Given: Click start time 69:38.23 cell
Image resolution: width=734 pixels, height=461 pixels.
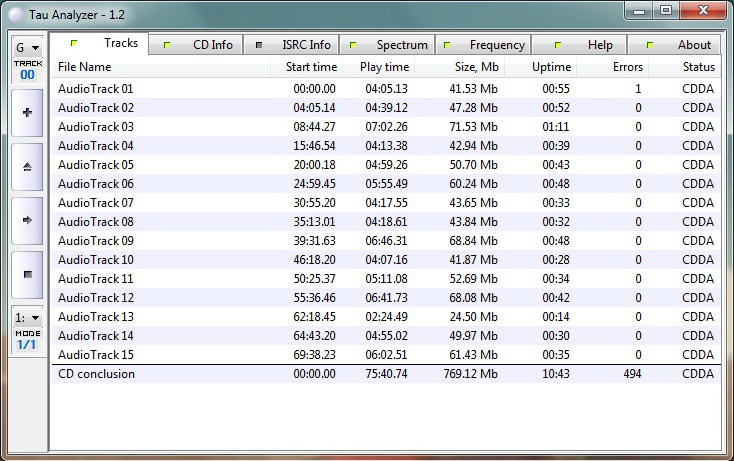Looking at the screenshot, I should [315, 355].
